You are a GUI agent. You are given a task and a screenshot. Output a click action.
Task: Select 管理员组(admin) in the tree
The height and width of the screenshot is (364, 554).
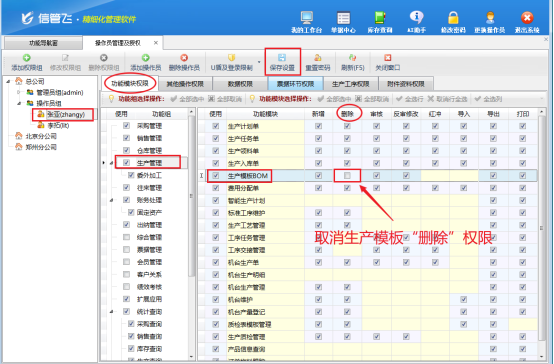point(60,93)
